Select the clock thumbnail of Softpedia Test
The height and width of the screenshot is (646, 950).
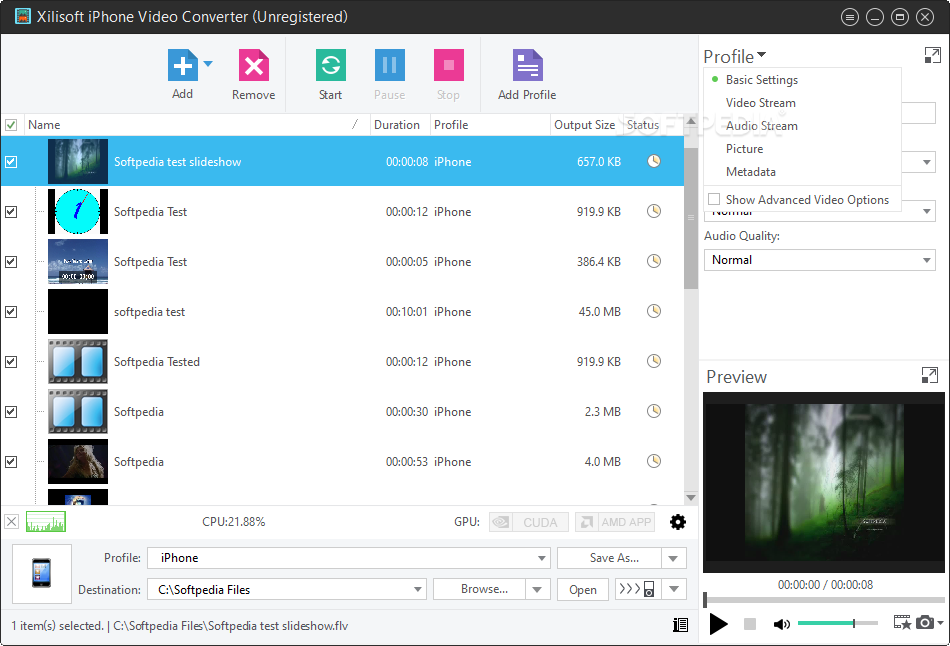[x=78, y=211]
